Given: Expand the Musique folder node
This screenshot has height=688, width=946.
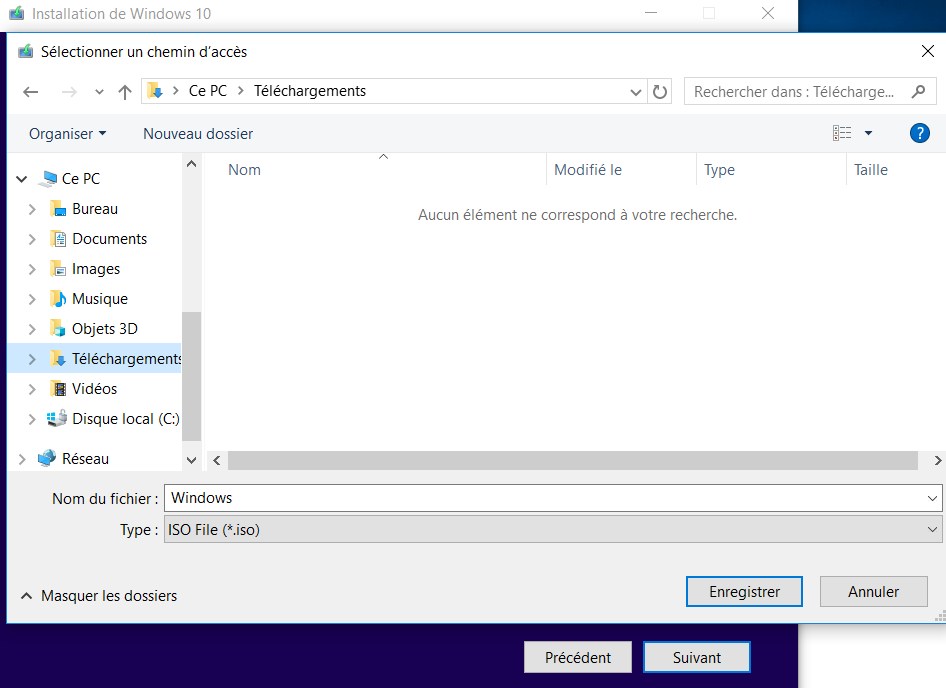Looking at the screenshot, I should coord(32,299).
